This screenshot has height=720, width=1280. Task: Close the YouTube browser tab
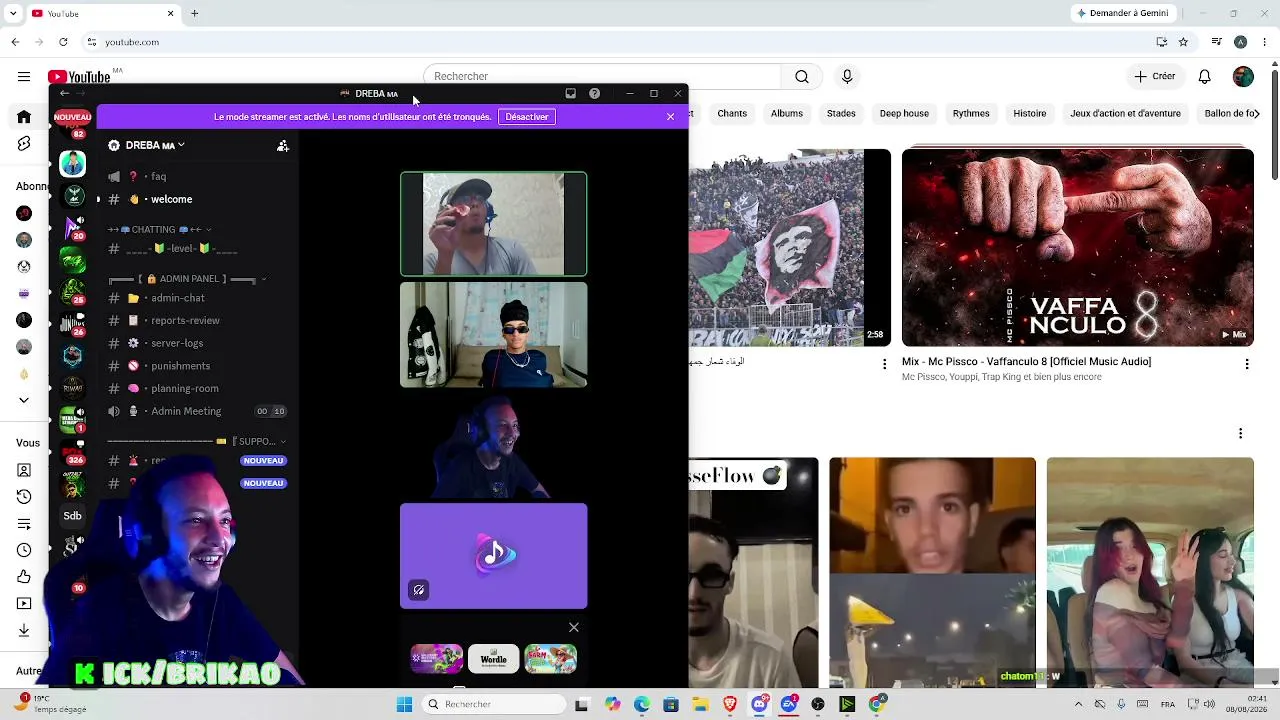[170, 14]
